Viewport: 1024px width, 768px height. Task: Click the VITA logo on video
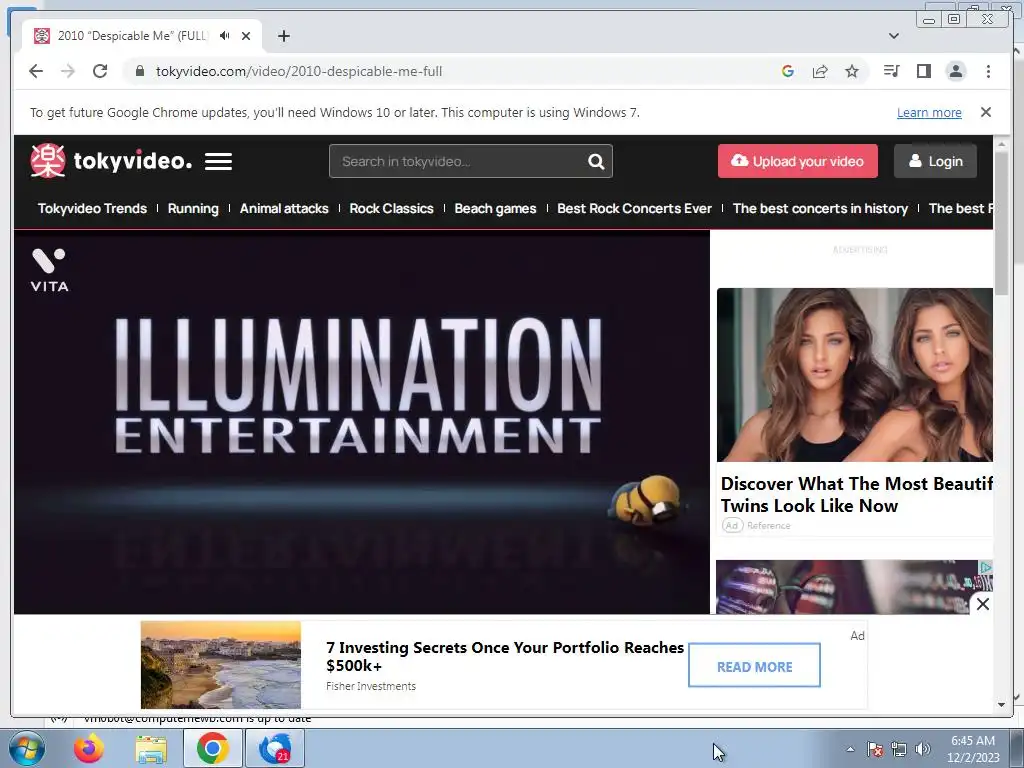pos(49,270)
